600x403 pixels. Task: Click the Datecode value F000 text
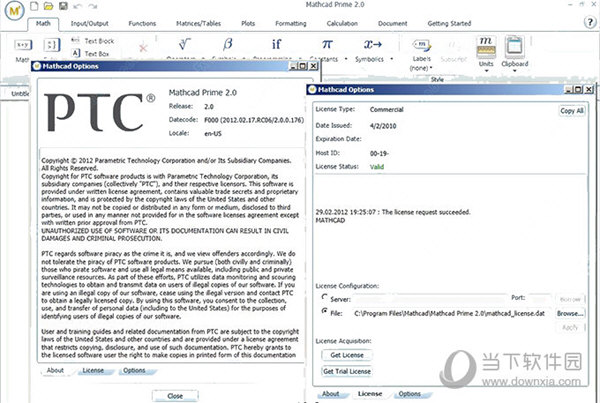click(254, 120)
